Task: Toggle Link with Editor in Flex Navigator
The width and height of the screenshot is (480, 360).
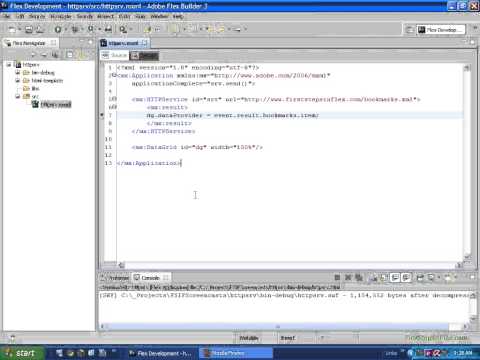Action: click(x=81, y=55)
